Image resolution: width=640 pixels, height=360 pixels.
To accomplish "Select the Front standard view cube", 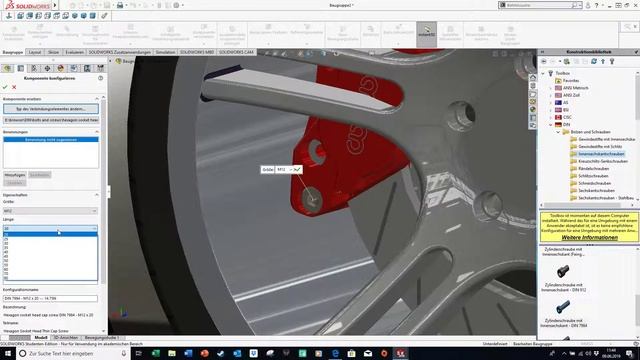I will click(20, 16).
